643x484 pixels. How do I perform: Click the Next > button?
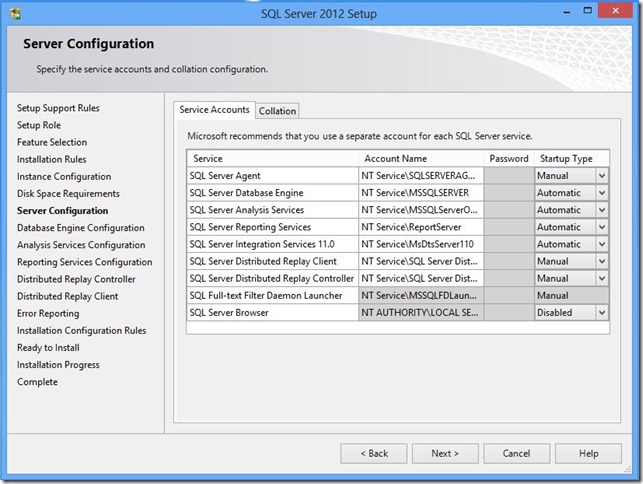pos(445,453)
